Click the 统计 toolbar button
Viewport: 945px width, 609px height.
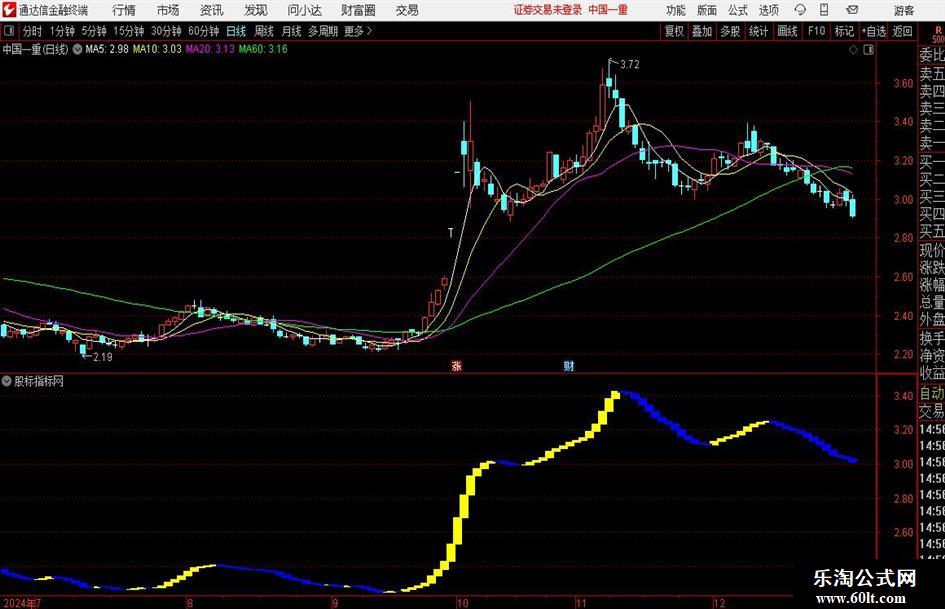(x=758, y=31)
